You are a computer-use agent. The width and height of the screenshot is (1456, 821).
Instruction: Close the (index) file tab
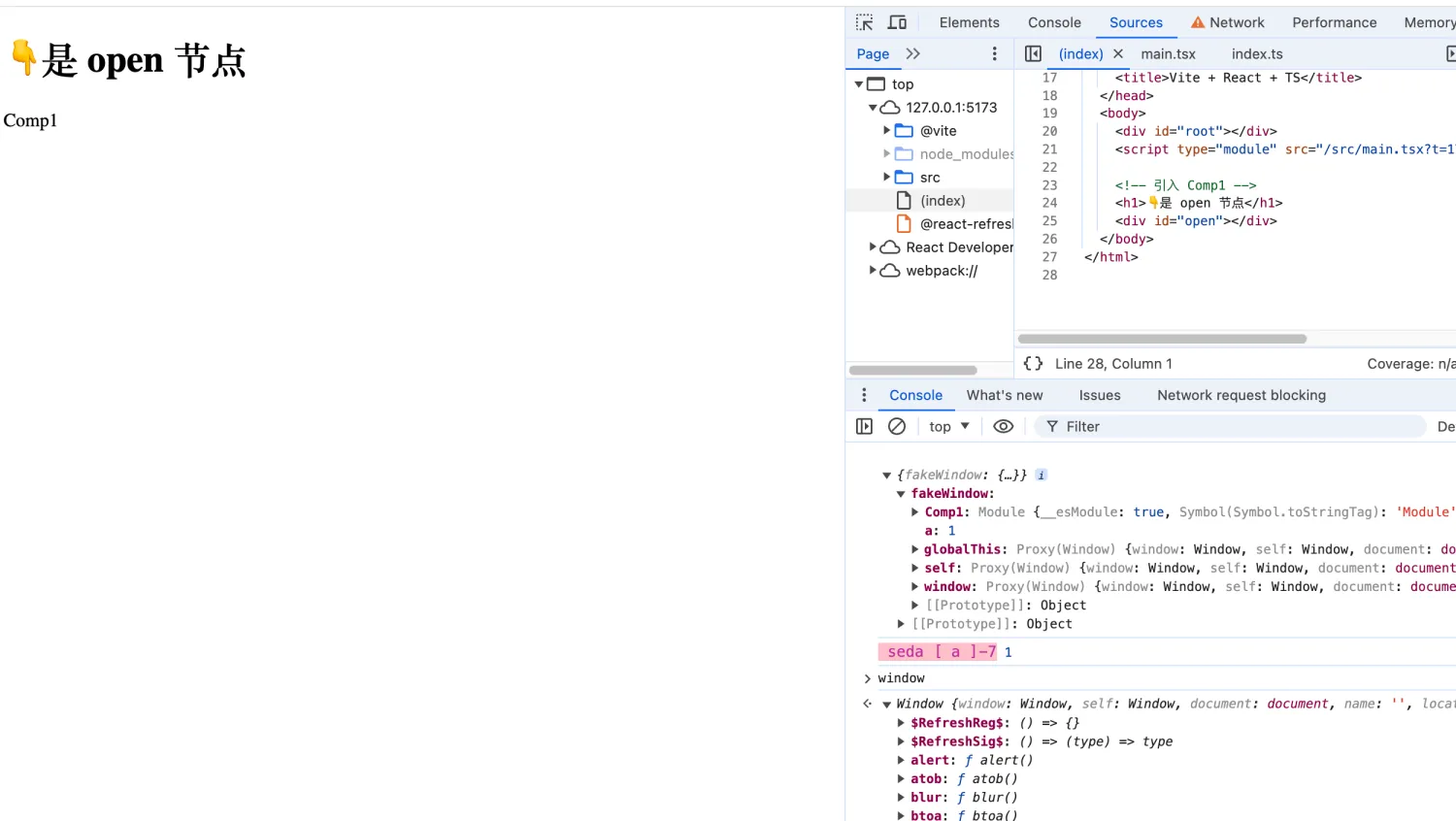pyautogui.click(x=1118, y=53)
